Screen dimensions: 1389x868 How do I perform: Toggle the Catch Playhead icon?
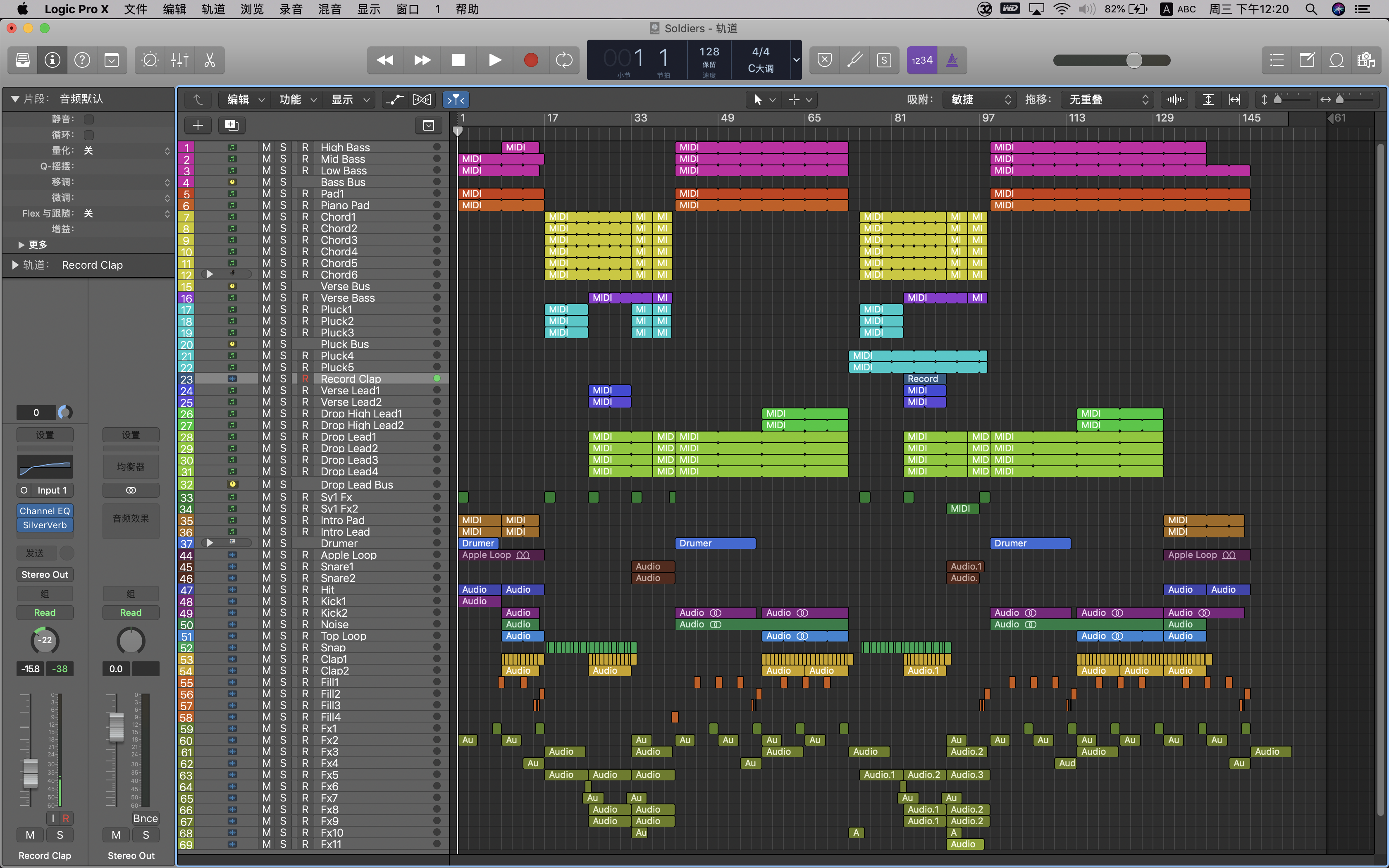[x=456, y=100]
